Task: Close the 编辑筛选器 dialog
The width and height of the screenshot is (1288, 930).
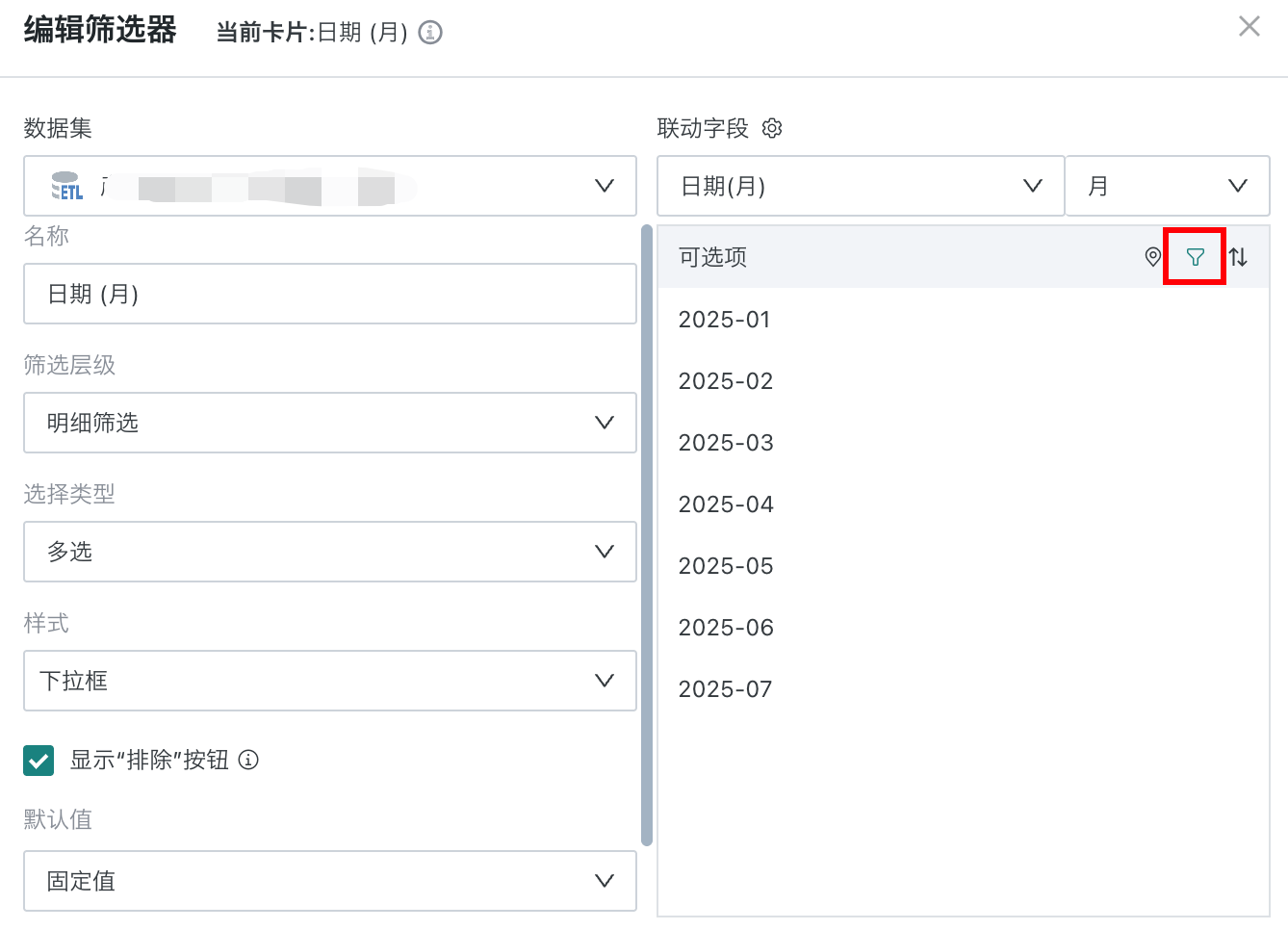Action: tap(1249, 26)
